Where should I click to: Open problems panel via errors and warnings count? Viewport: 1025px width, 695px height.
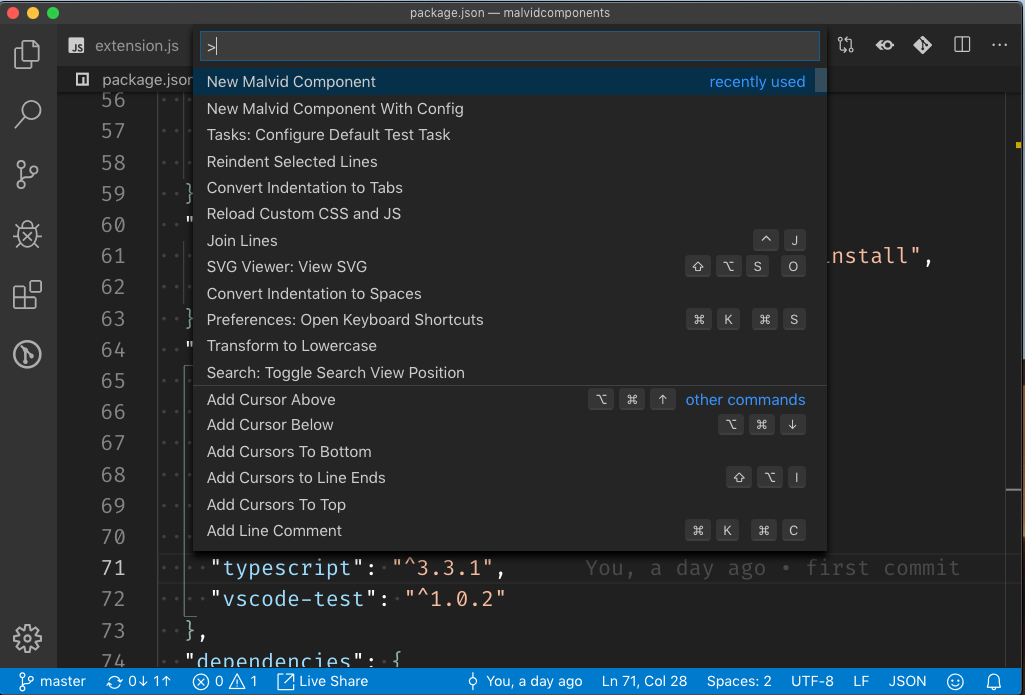click(226, 681)
